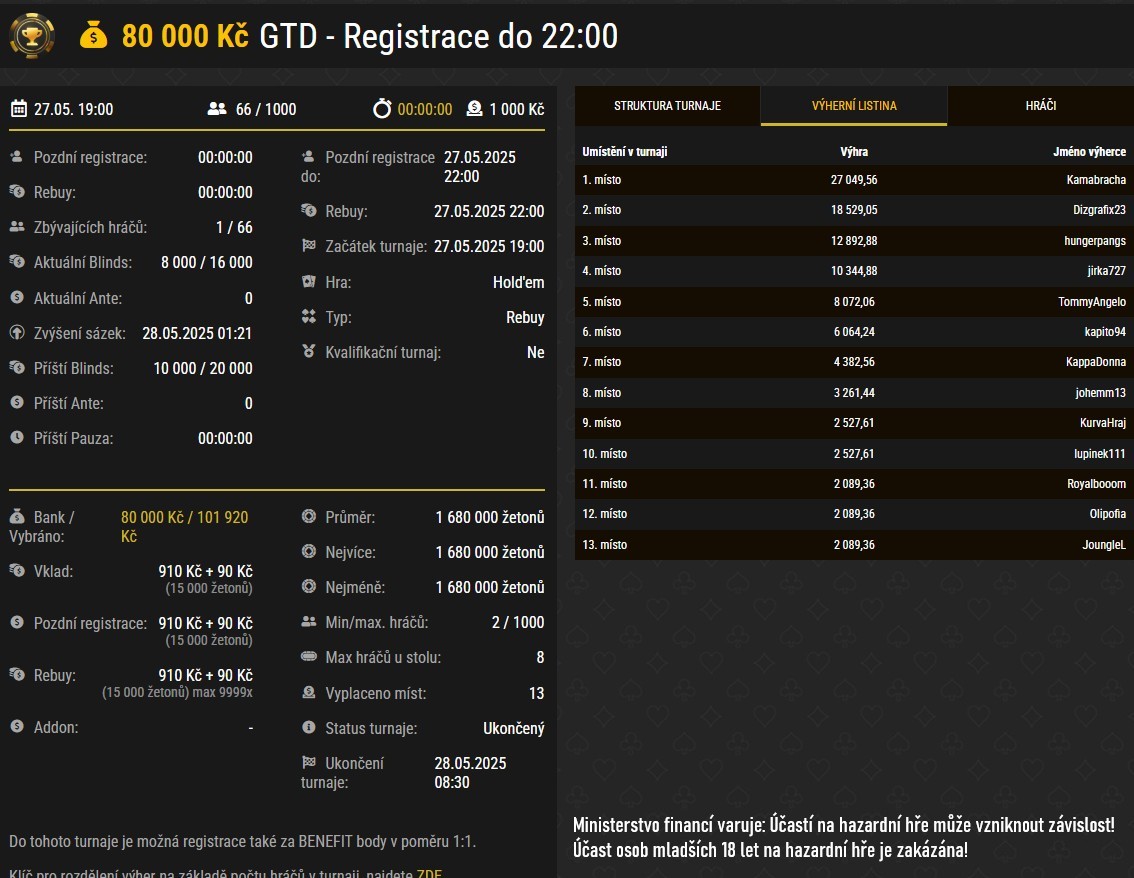
Task: Click the table icon beside Max hráčů u stolu
Action: point(308,657)
